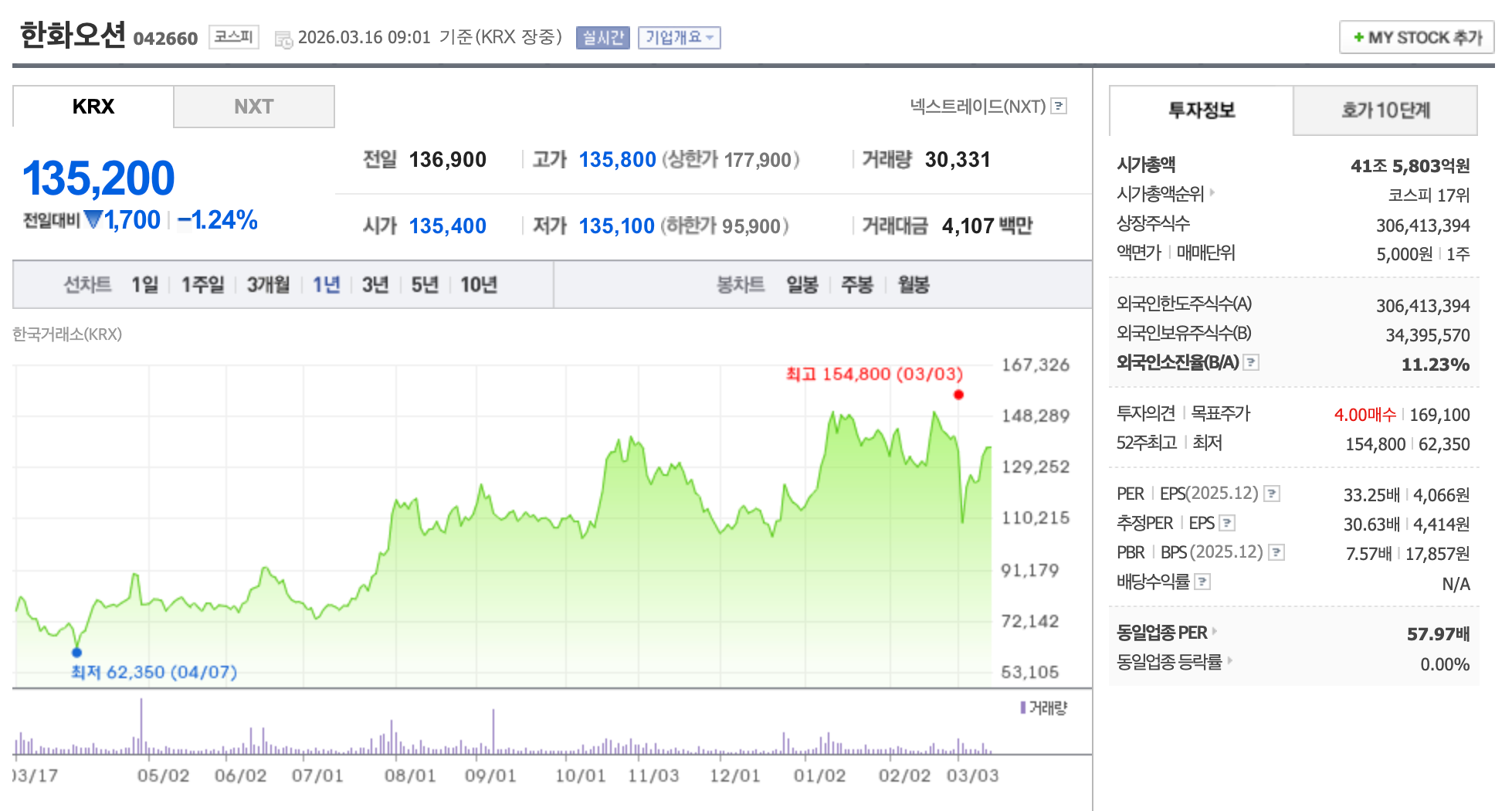Click the 거래량 value 30,331
This screenshot has width=1512, height=811.
click(x=958, y=160)
